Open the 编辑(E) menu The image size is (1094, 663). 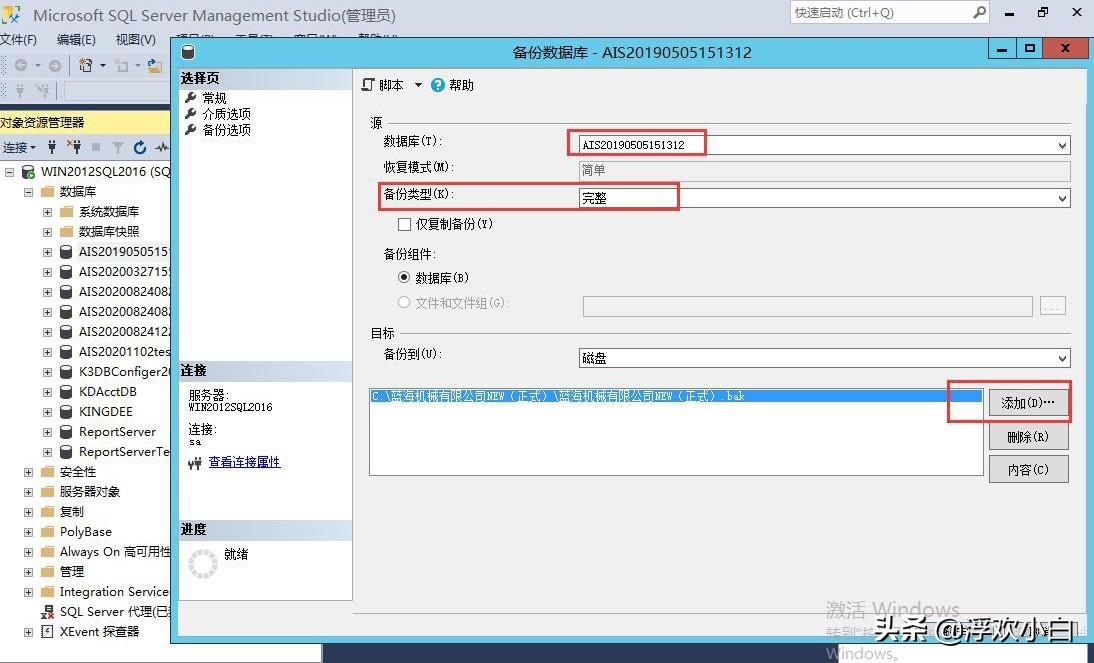click(x=76, y=40)
